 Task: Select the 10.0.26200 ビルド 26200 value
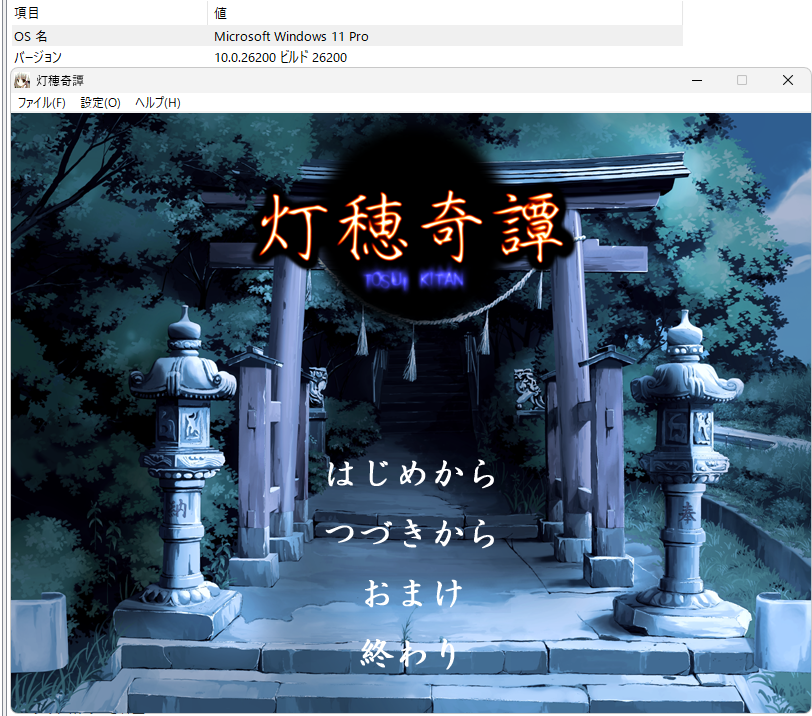[280, 57]
